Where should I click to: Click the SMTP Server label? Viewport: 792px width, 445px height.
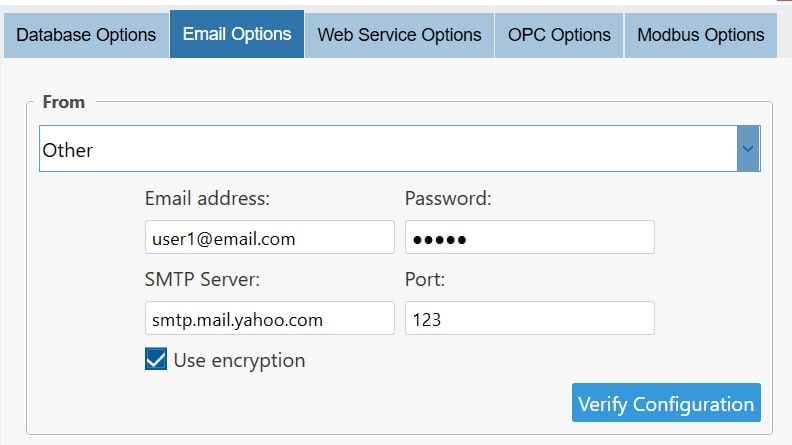(x=203, y=279)
